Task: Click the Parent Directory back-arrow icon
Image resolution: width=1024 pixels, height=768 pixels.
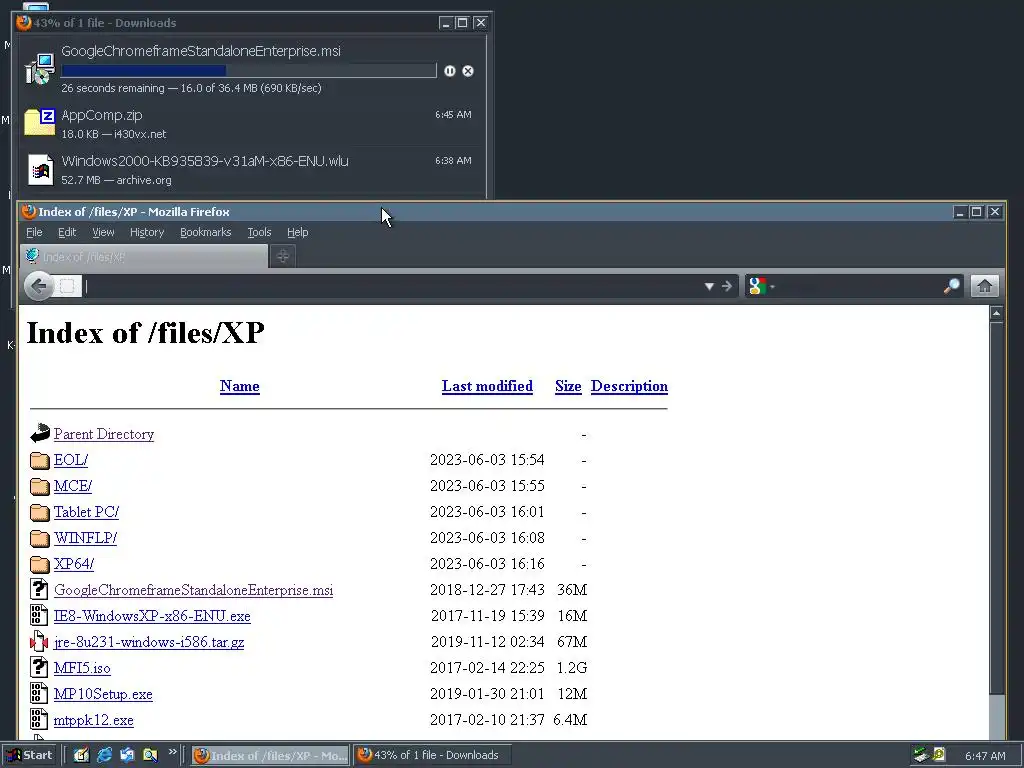Action: (40, 433)
